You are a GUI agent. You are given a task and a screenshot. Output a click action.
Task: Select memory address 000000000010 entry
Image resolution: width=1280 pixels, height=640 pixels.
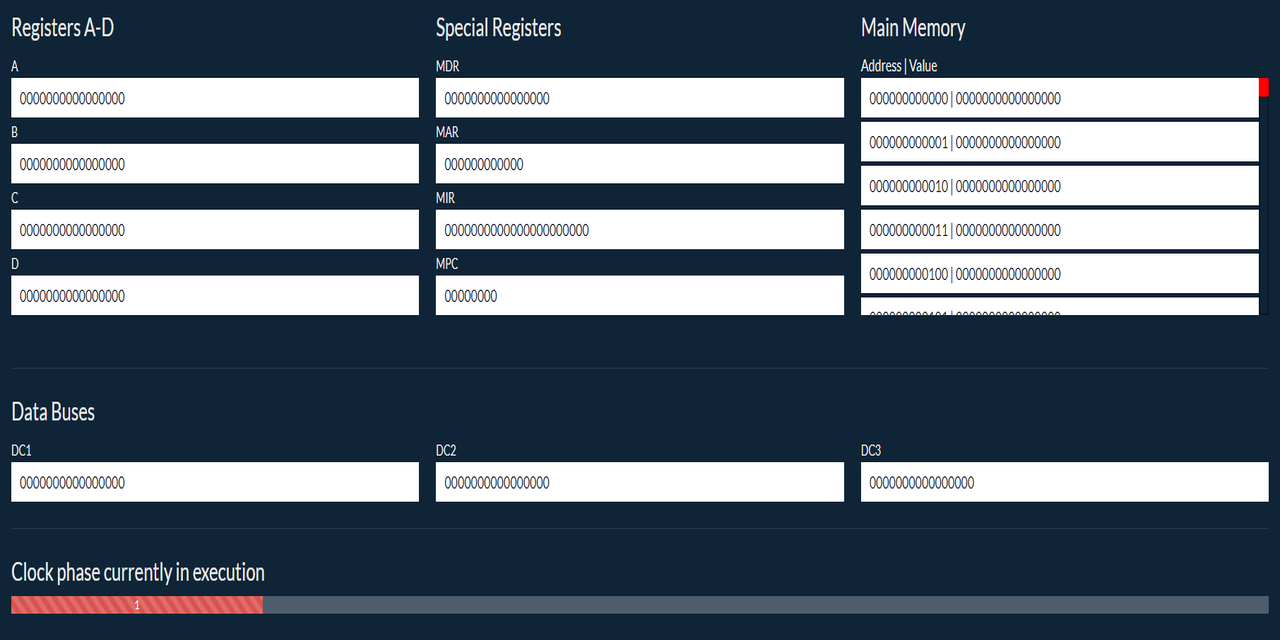(1060, 185)
